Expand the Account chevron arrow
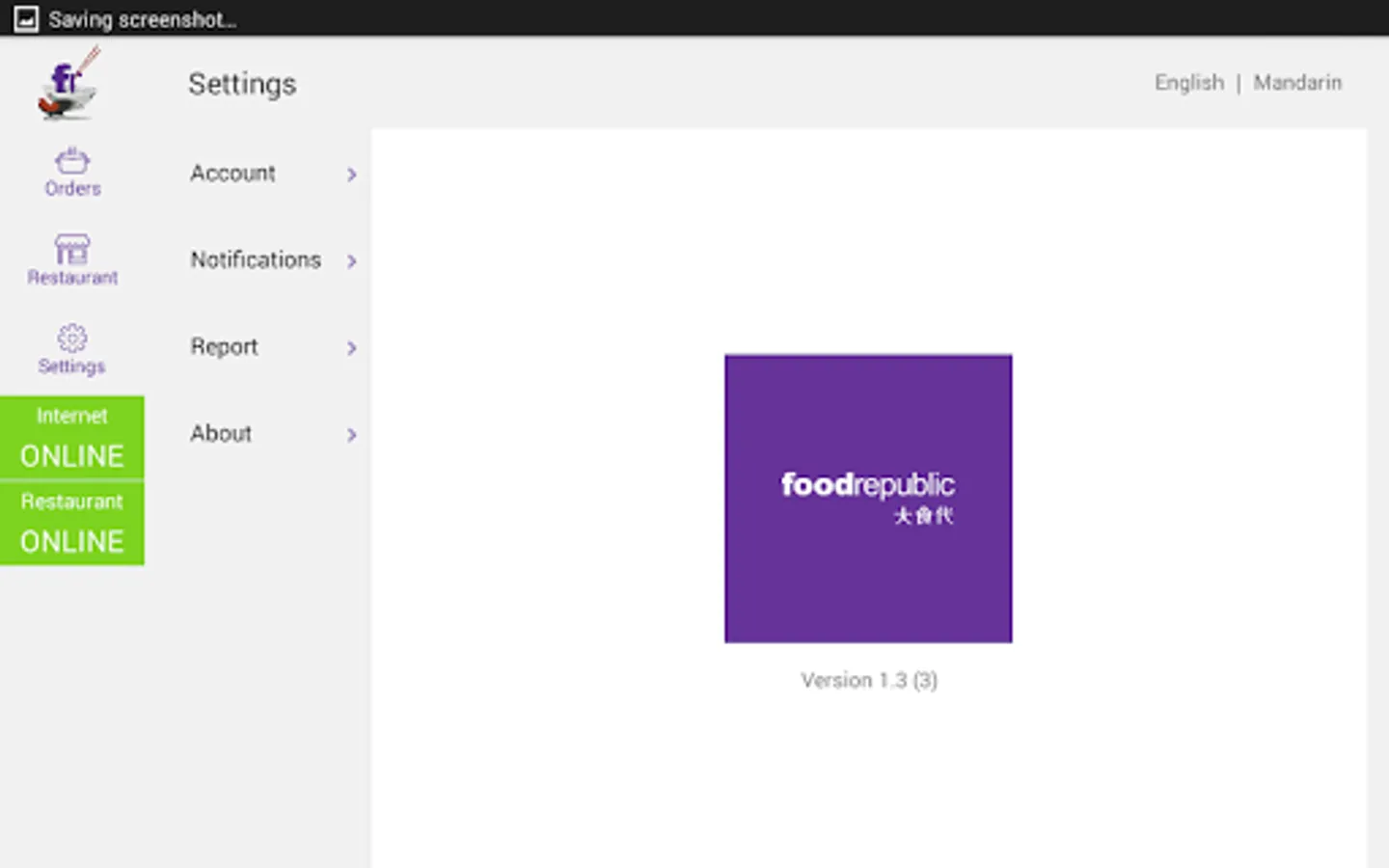 (352, 175)
